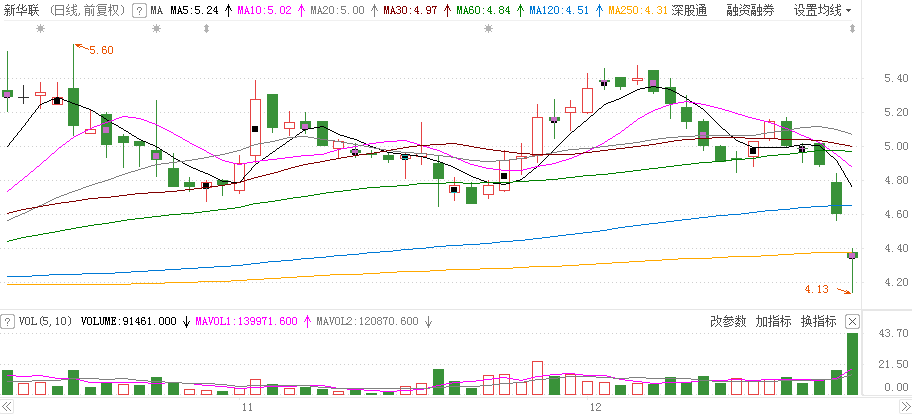This screenshot has width=912, height=415.
Task: Select the blue MA120:4.51 label
Action: [x=559, y=10]
